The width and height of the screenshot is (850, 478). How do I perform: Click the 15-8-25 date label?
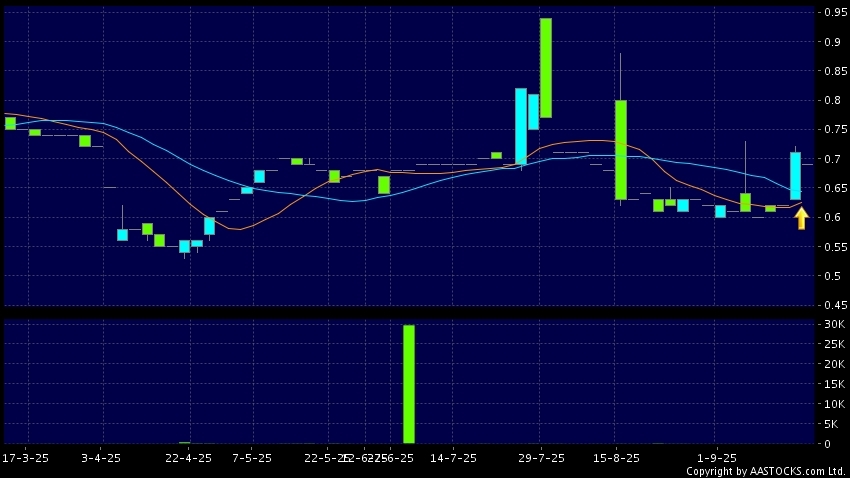point(616,458)
